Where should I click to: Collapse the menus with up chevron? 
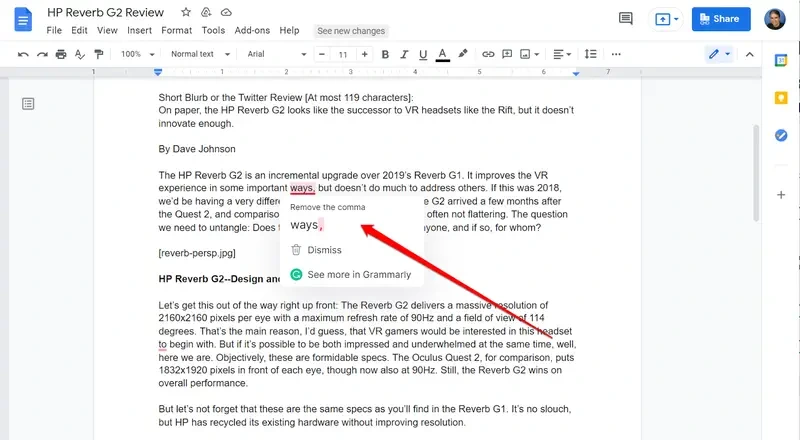point(749,54)
